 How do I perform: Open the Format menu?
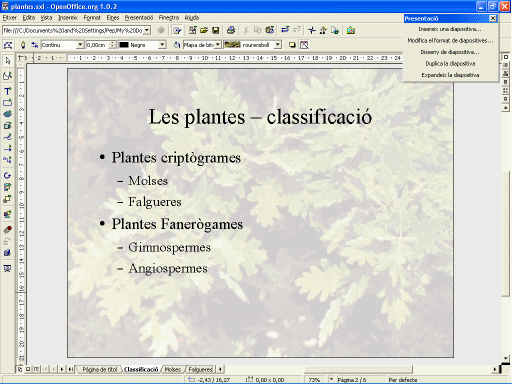pos(92,18)
